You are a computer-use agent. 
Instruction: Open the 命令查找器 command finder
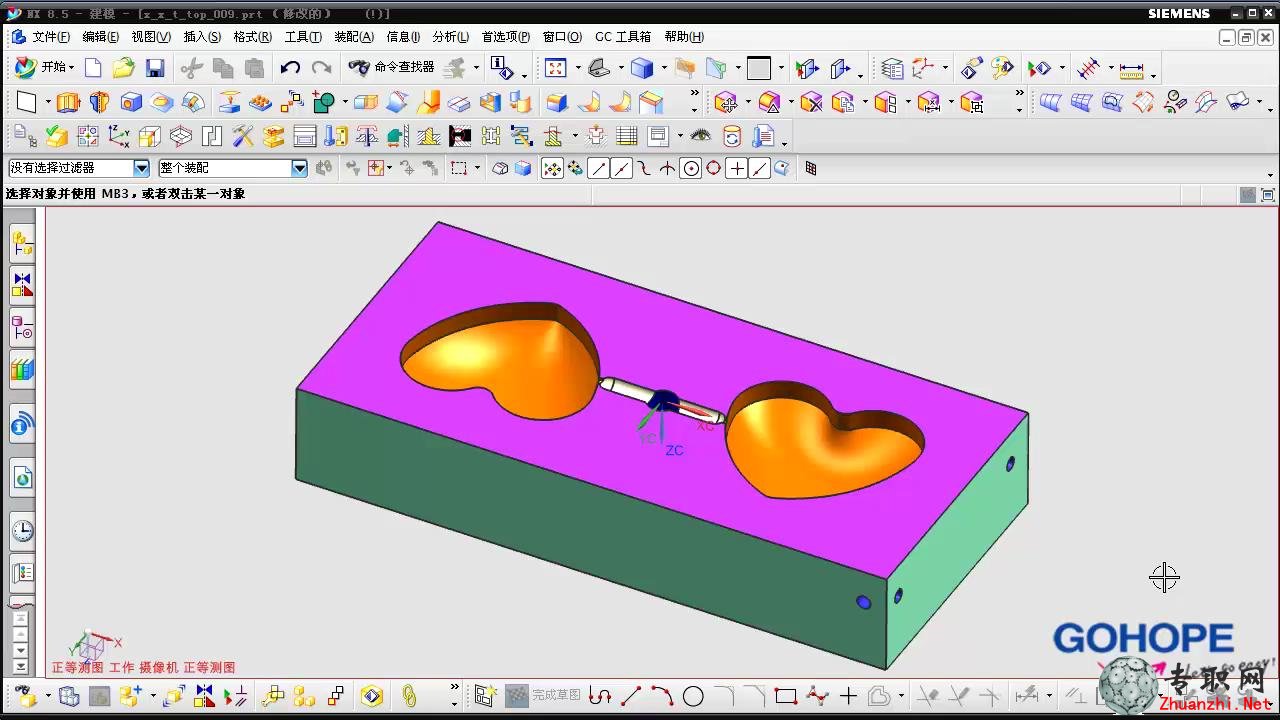(x=392, y=67)
